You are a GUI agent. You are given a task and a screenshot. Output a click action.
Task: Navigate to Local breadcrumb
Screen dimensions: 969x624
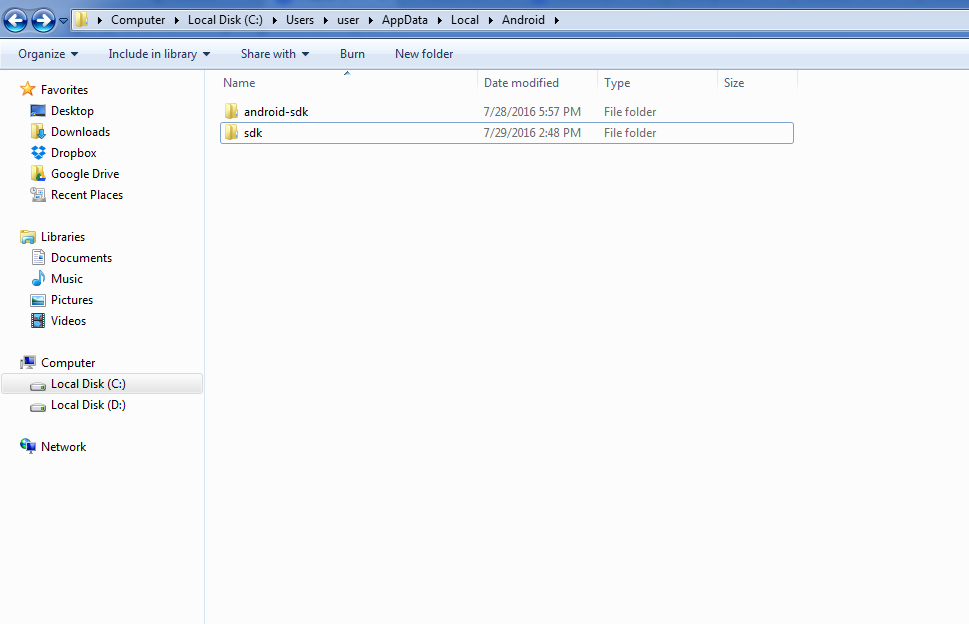tap(465, 20)
